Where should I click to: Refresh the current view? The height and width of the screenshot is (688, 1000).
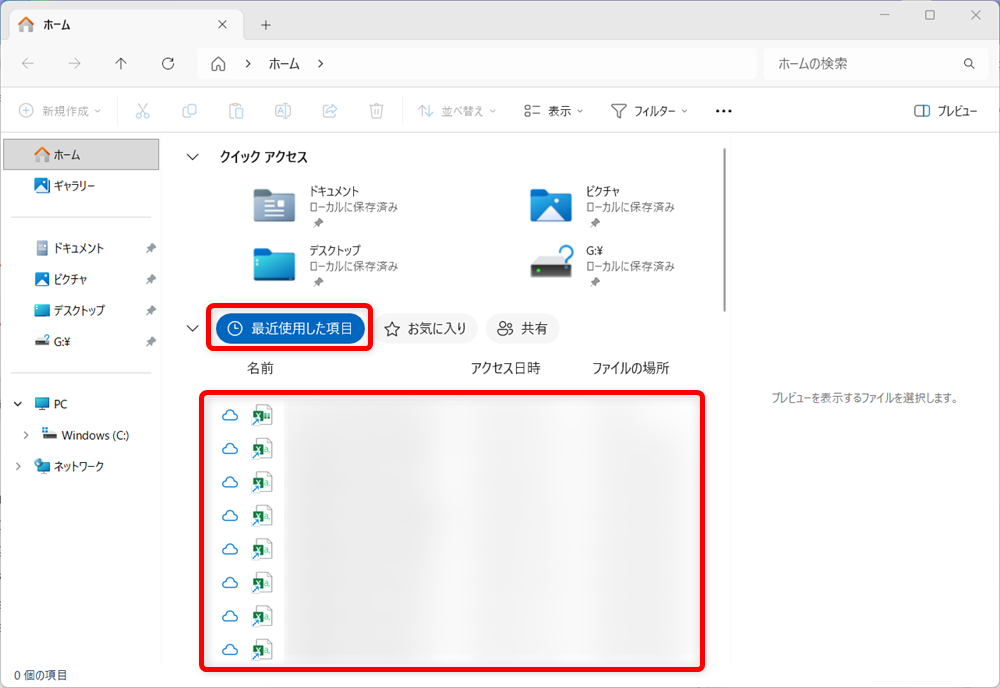coord(168,63)
